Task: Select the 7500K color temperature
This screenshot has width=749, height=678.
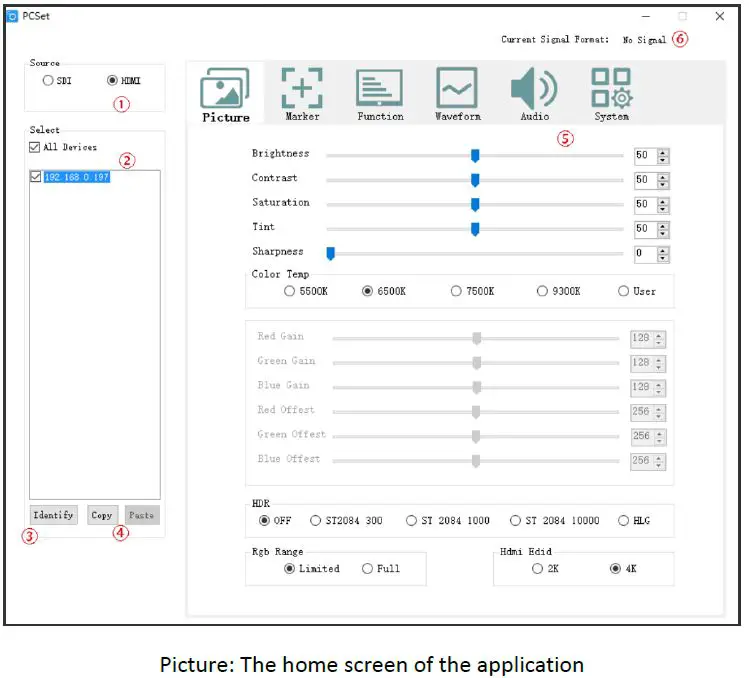Action: coord(456,291)
